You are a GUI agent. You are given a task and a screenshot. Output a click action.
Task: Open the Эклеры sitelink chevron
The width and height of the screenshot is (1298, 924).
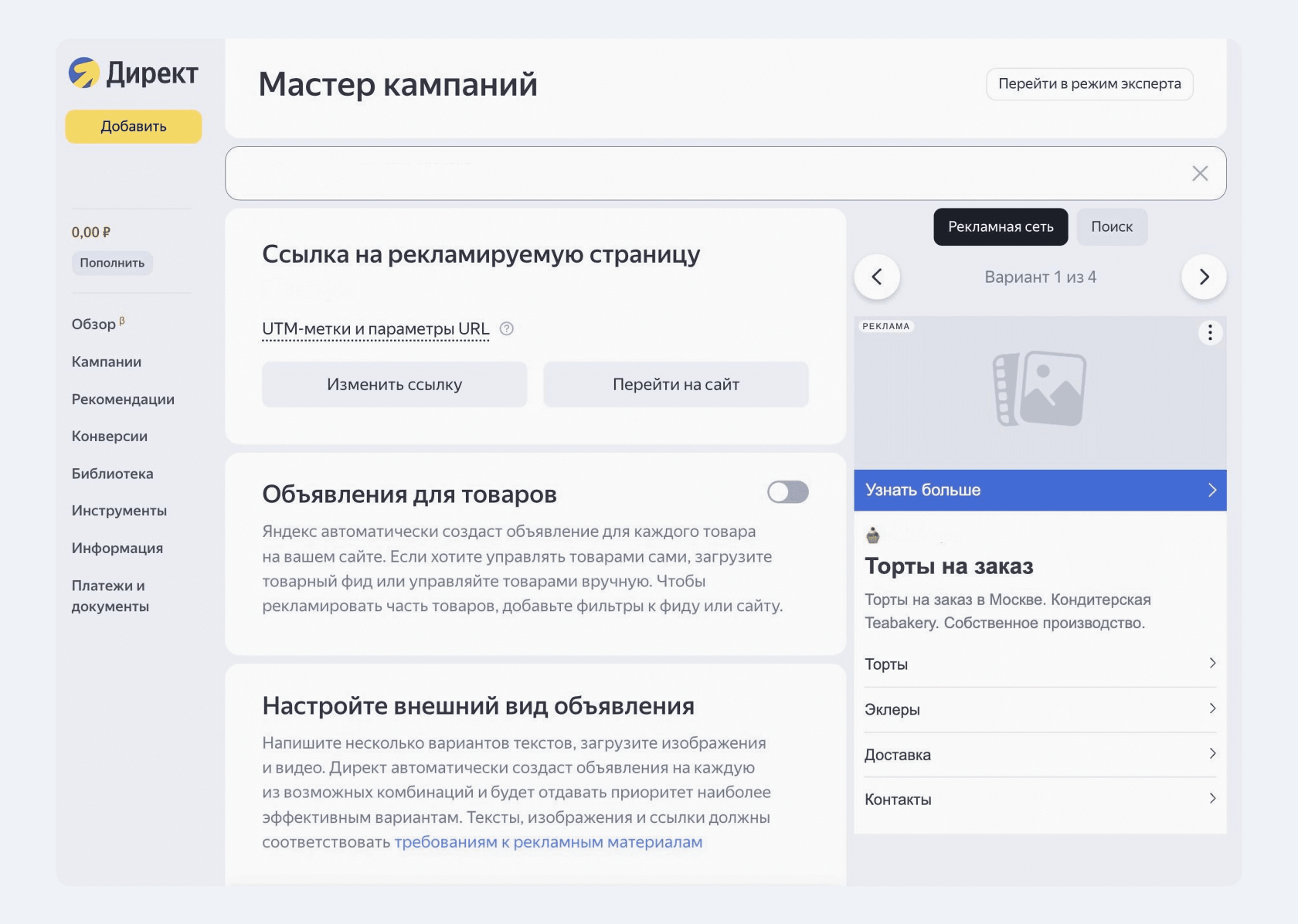[x=1212, y=708]
